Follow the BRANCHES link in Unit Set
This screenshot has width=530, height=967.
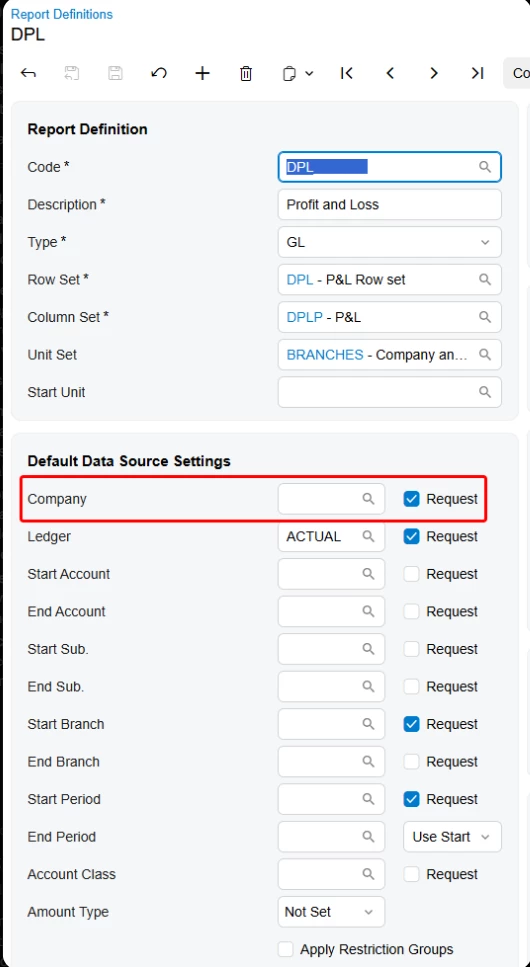click(325, 355)
